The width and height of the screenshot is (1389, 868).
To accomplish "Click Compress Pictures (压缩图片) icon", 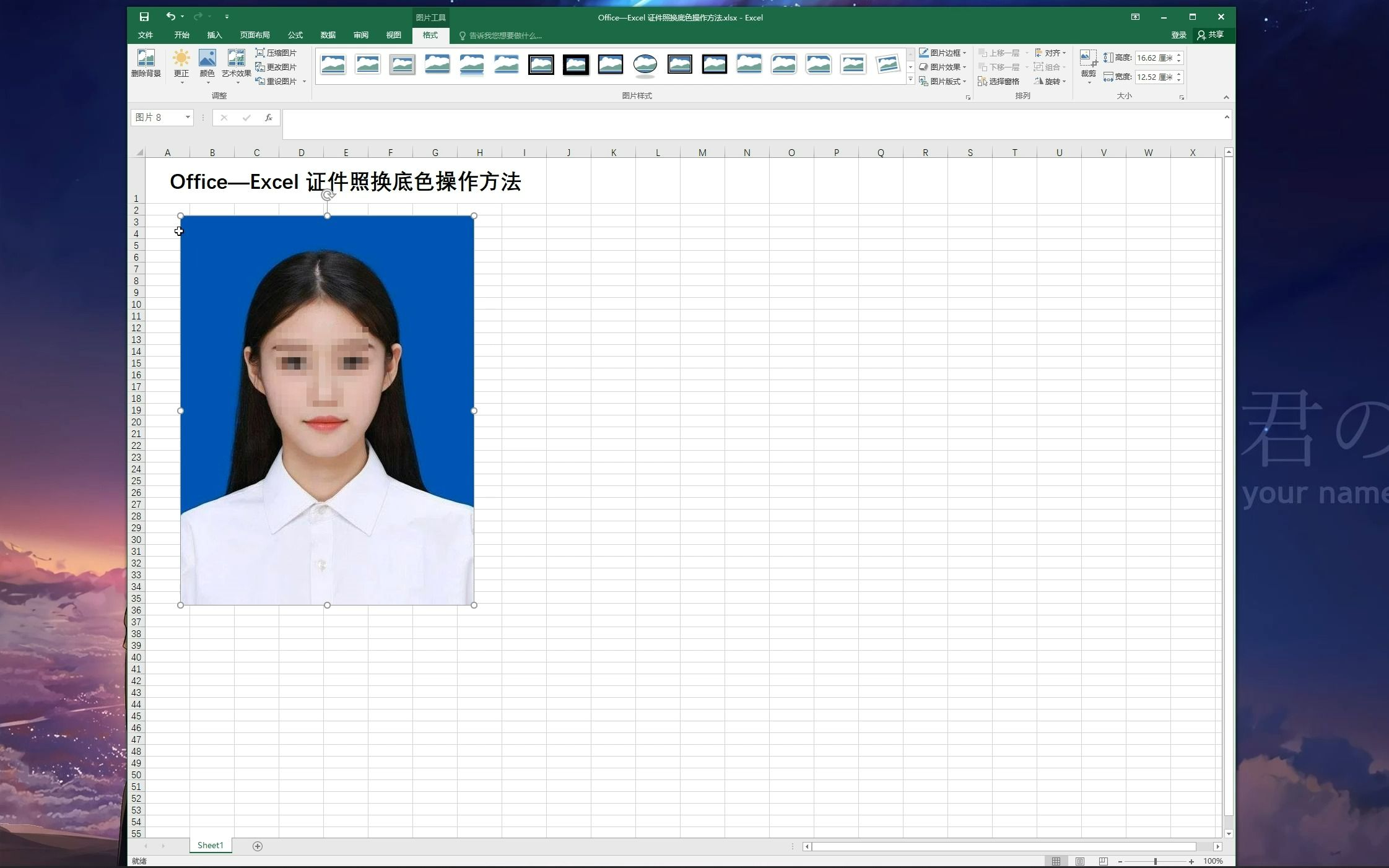I will pos(260,53).
